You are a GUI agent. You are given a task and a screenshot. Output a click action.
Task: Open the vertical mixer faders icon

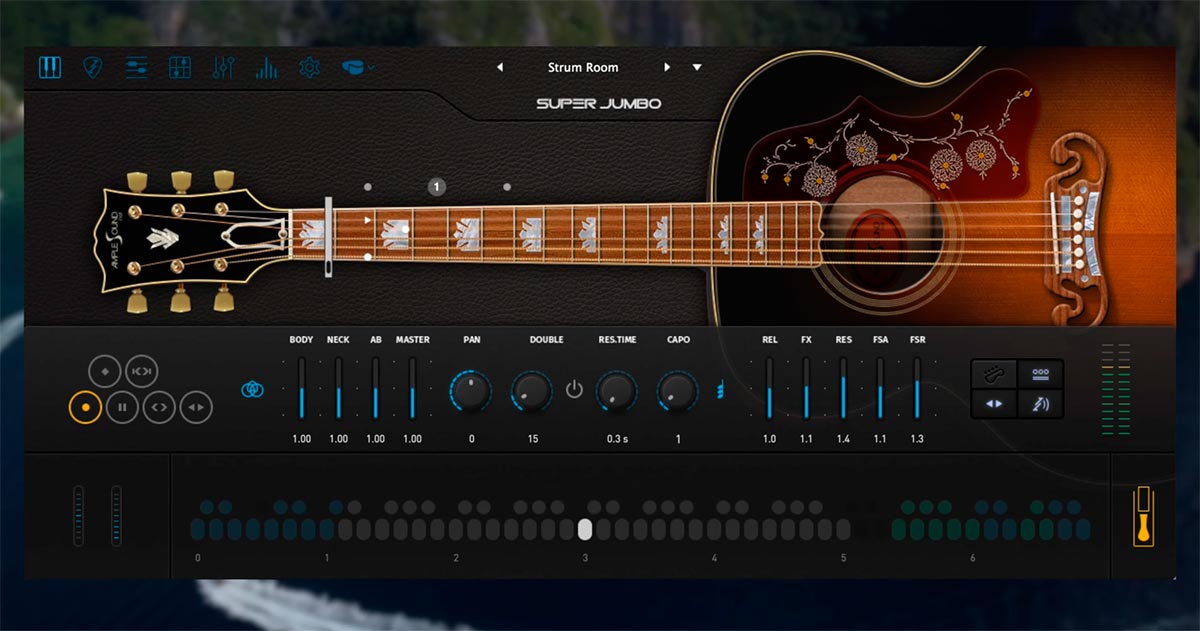point(223,68)
